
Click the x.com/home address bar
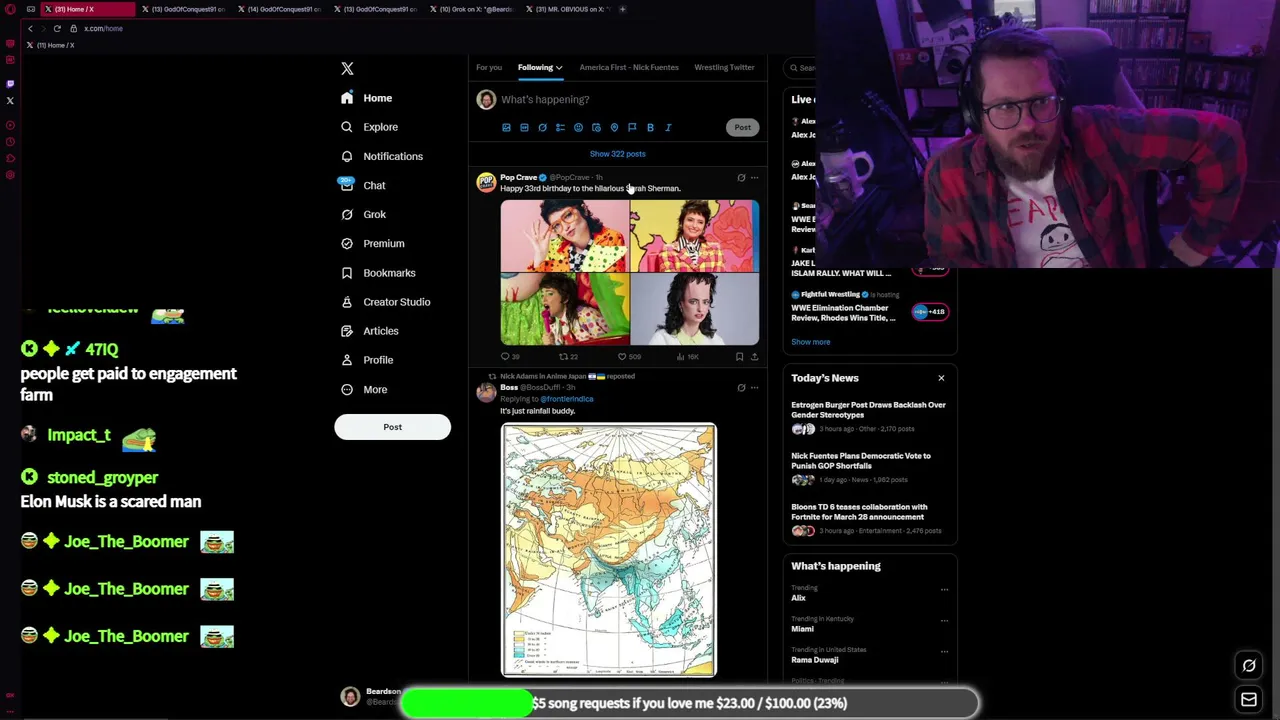[103, 28]
